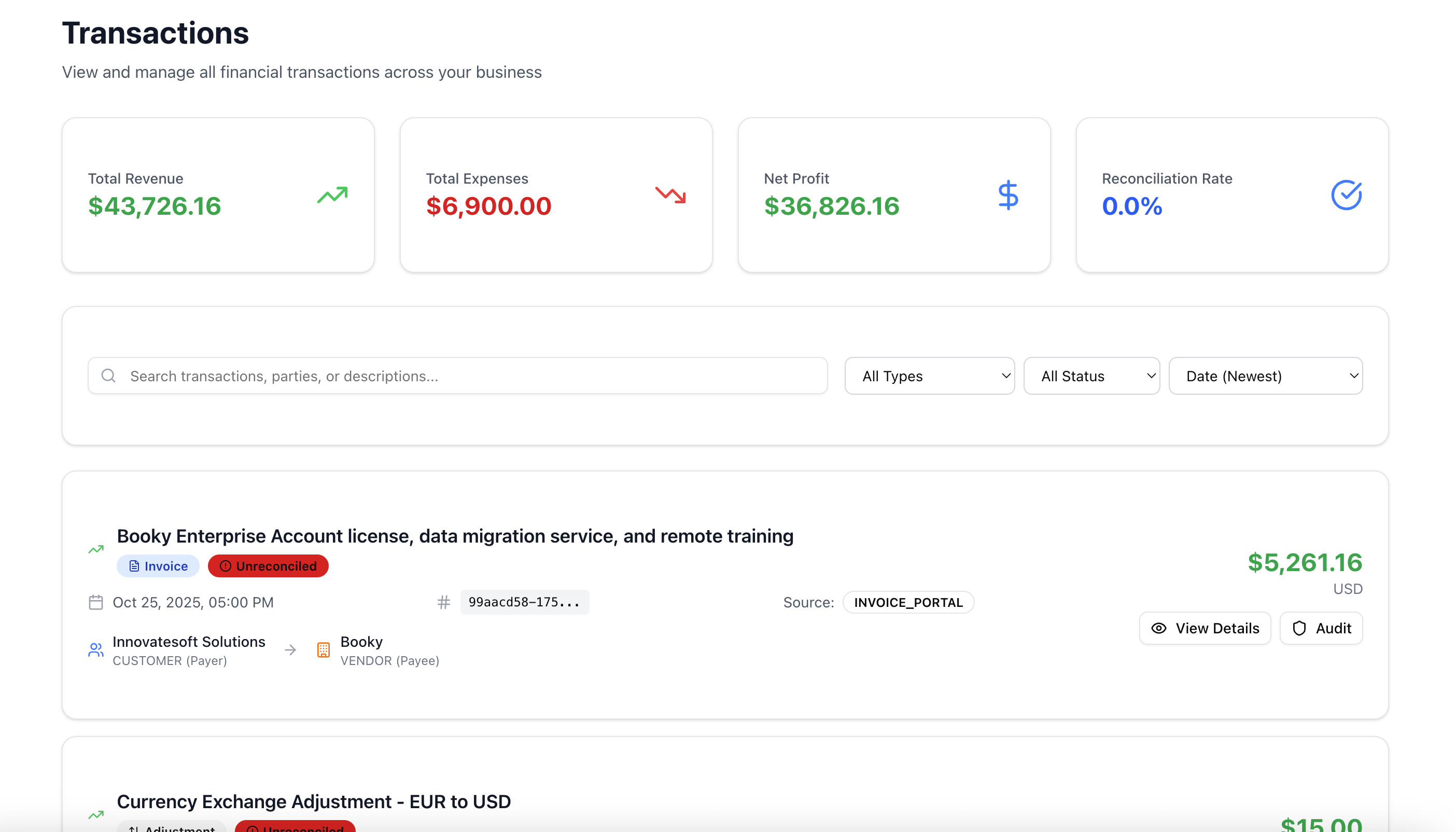This screenshot has height=832, width=1456.
Task: Click the Invoice type badge
Action: (158, 566)
